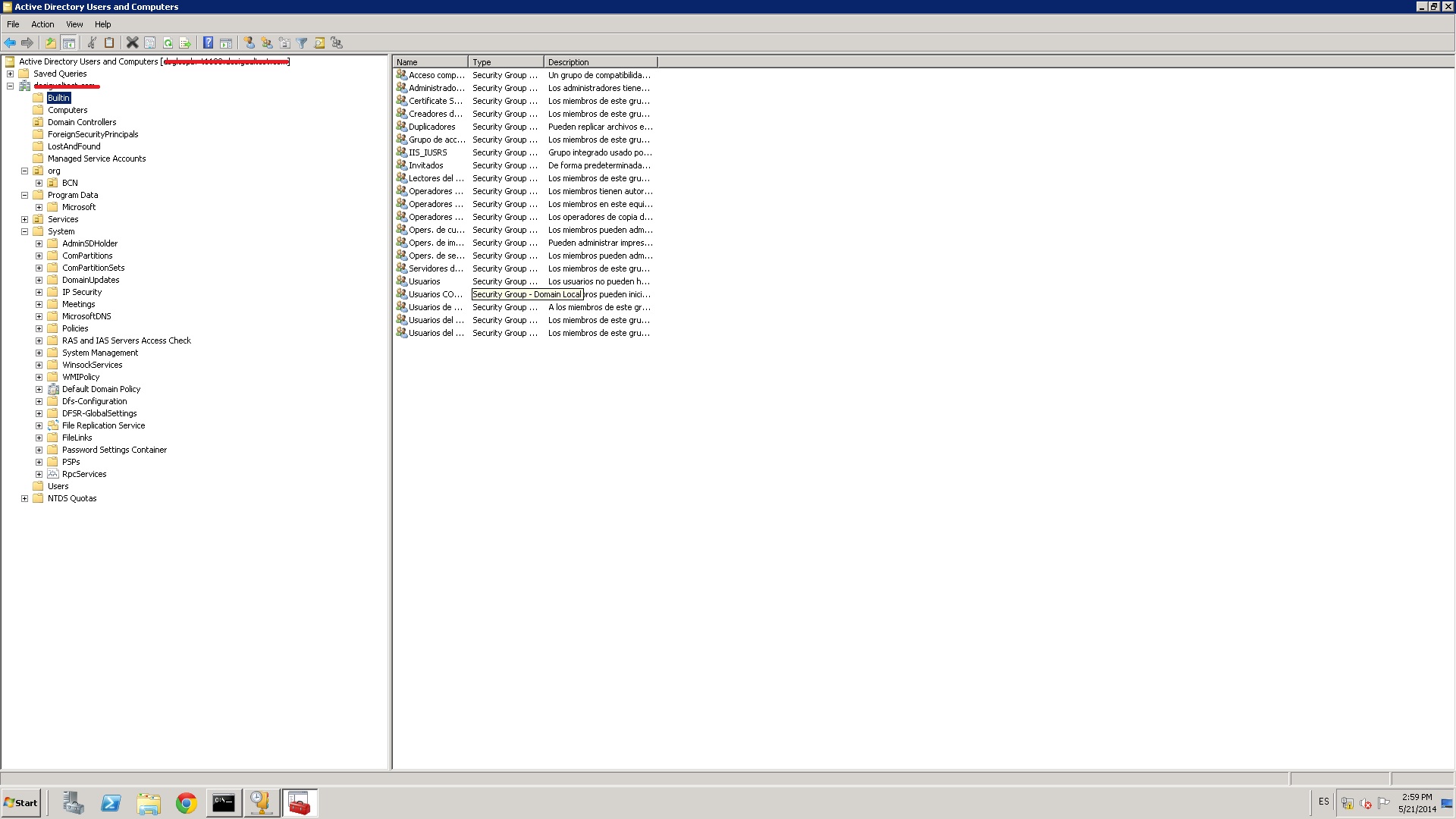Click the Delete X toolbar icon

pos(132,43)
